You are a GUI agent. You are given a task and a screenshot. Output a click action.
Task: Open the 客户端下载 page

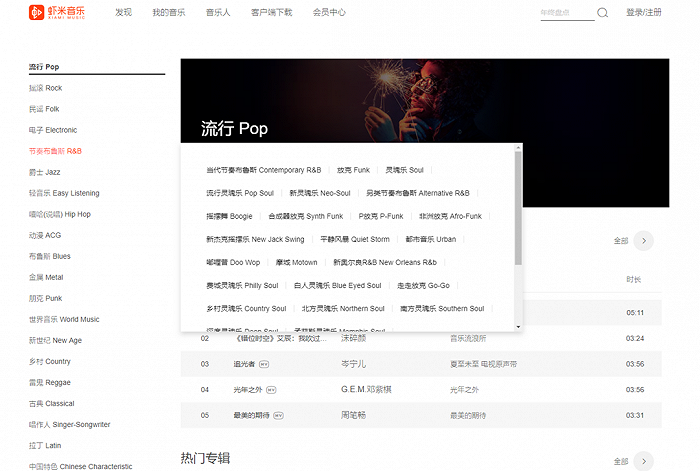point(271,13)
